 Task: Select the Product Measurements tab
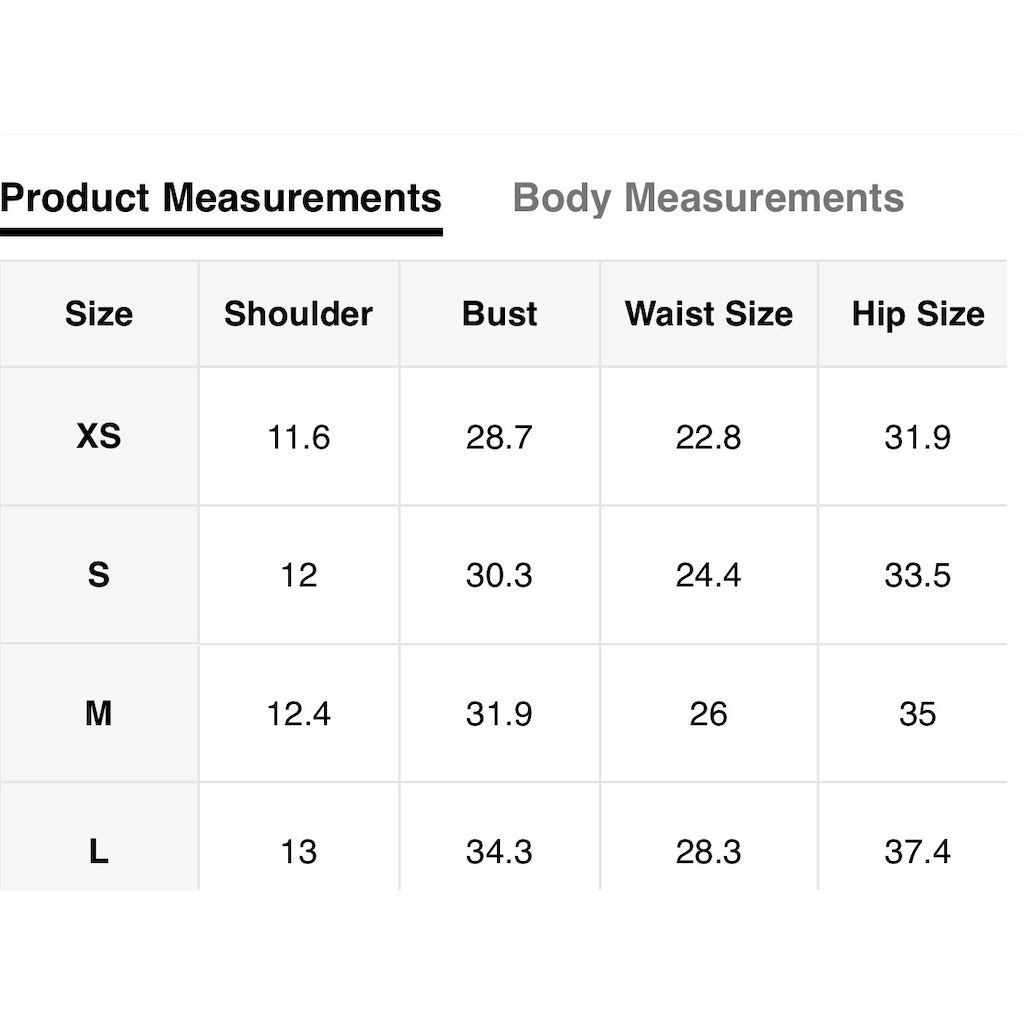click(221, 198)
